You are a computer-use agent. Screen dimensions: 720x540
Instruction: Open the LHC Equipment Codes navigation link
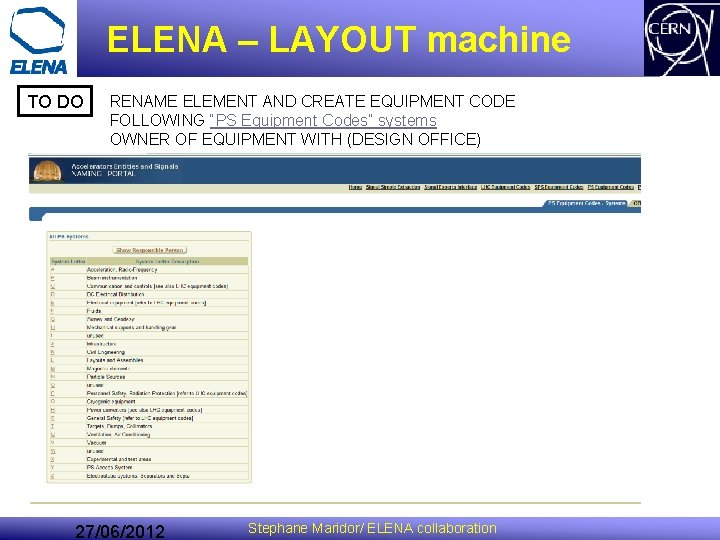pos(505,187)
